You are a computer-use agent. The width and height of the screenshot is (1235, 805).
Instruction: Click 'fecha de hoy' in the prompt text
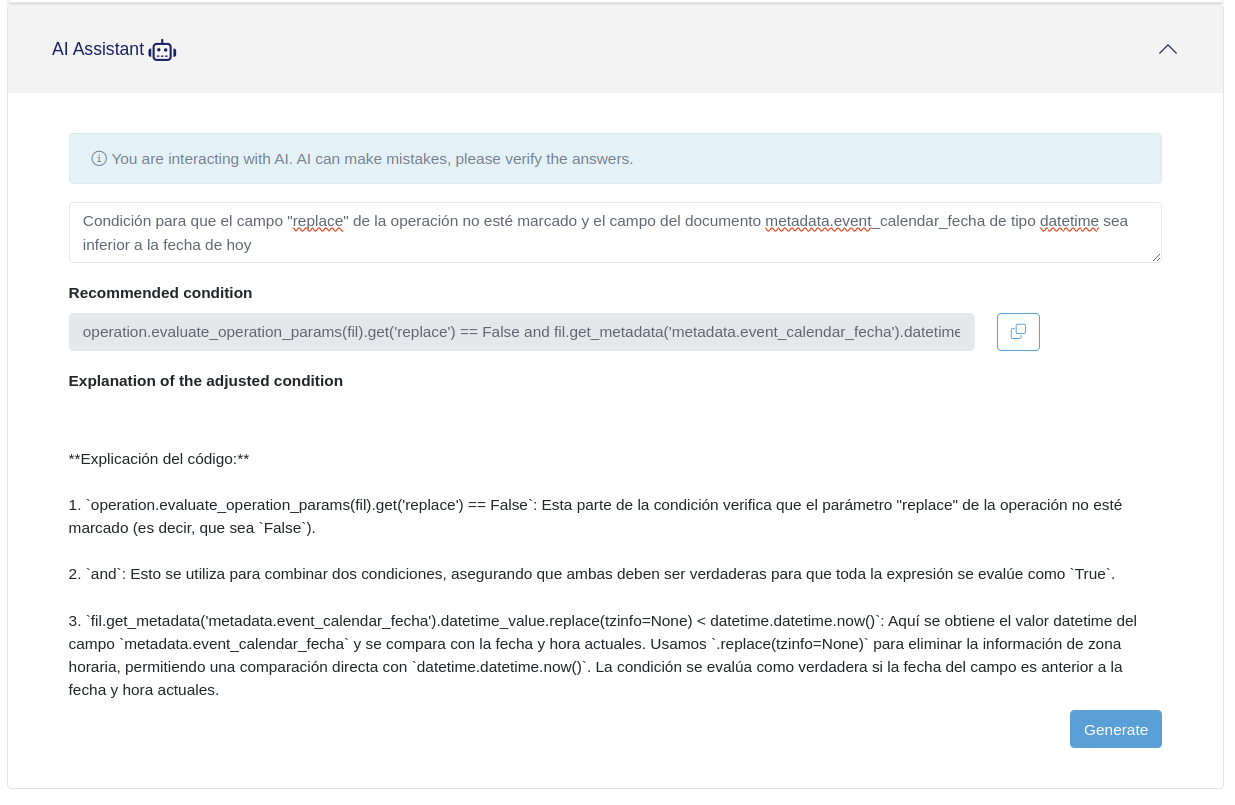pyautogui.click(x=208, y=245)
